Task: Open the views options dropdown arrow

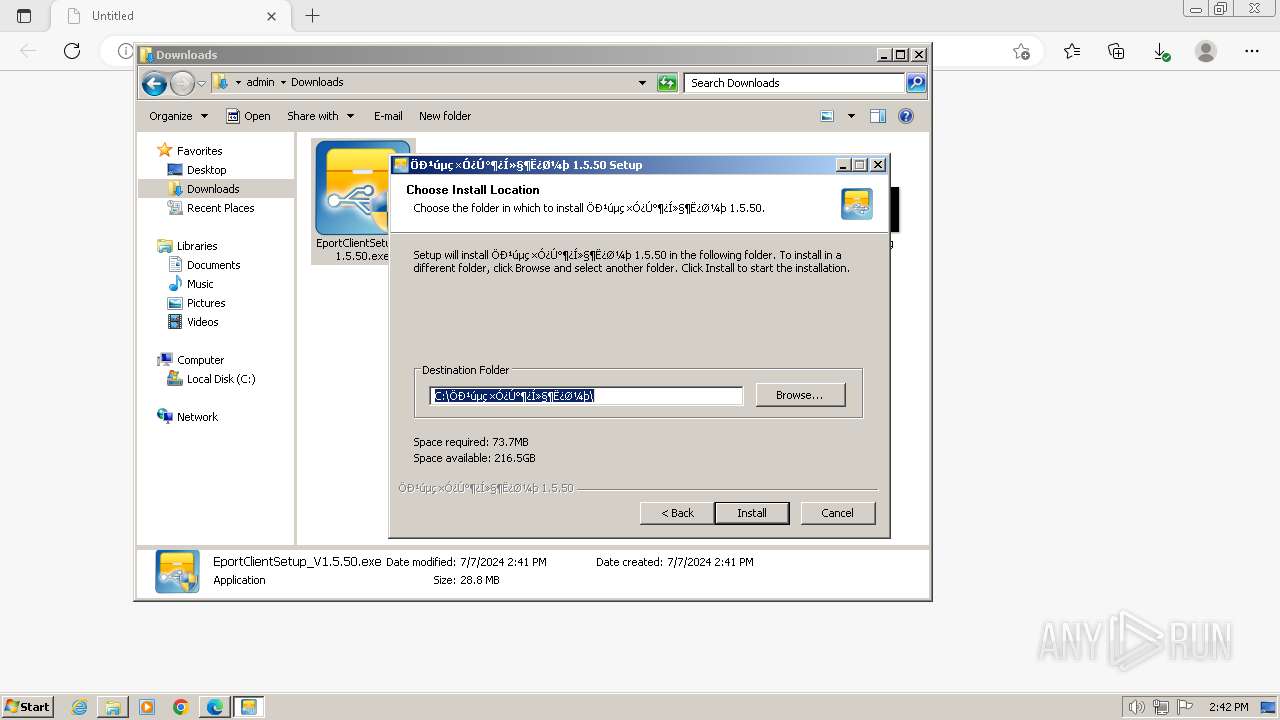Action: pyautogui.click(x=851, y=116)
